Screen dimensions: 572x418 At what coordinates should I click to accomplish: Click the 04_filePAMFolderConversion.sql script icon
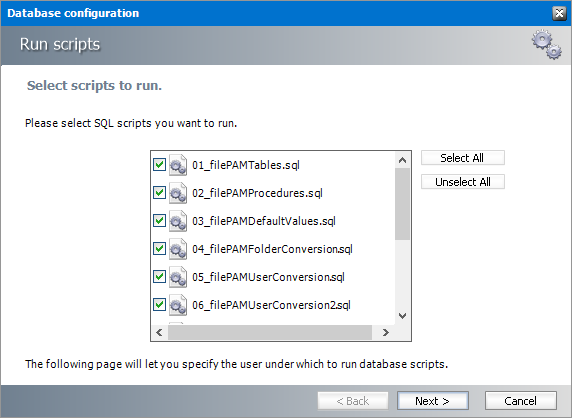click(178, 249)
